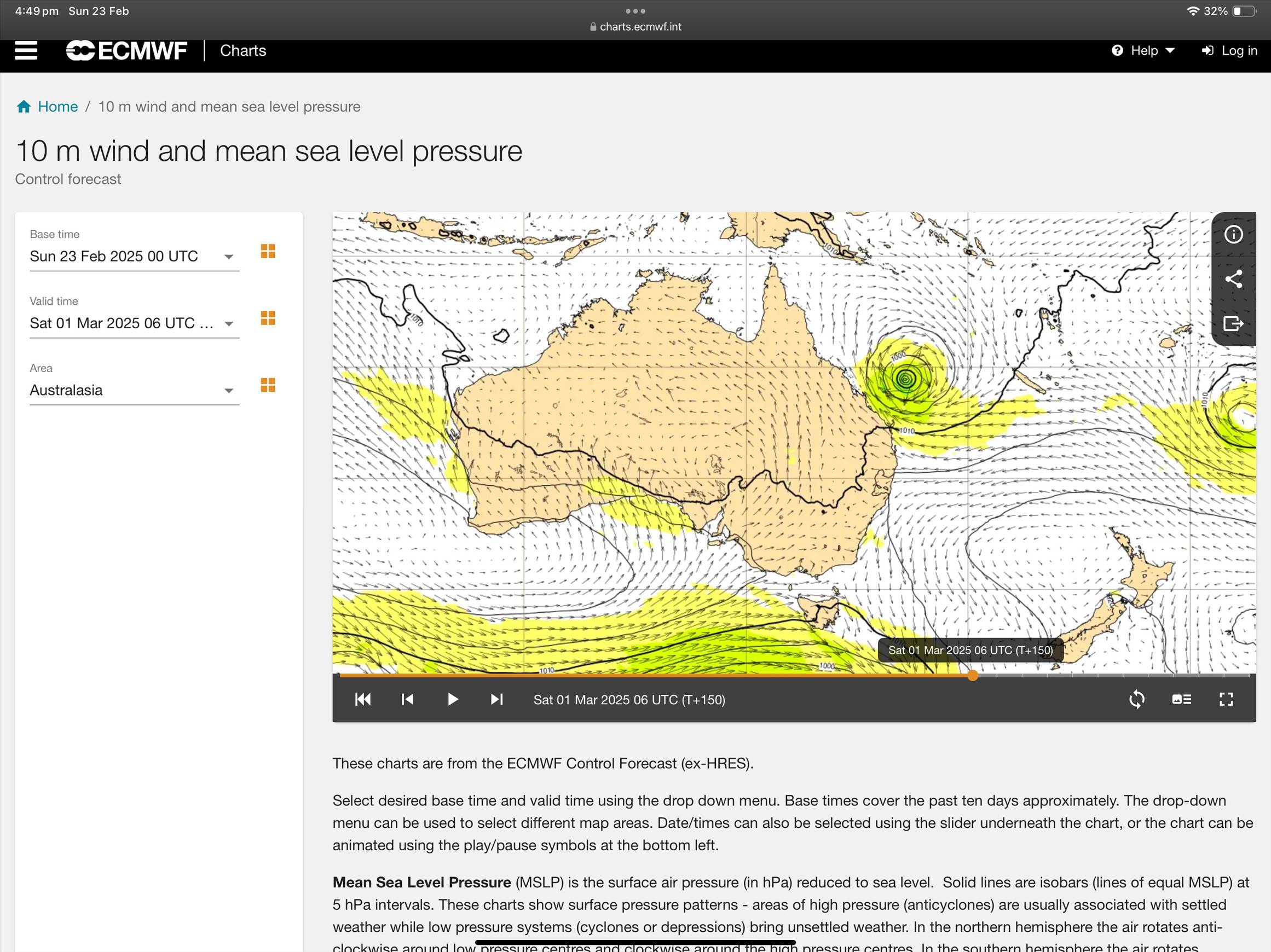The width and height of the screenshot is (1271, 952).
Task: Expand the Base time dropdown
Action: 229,257
